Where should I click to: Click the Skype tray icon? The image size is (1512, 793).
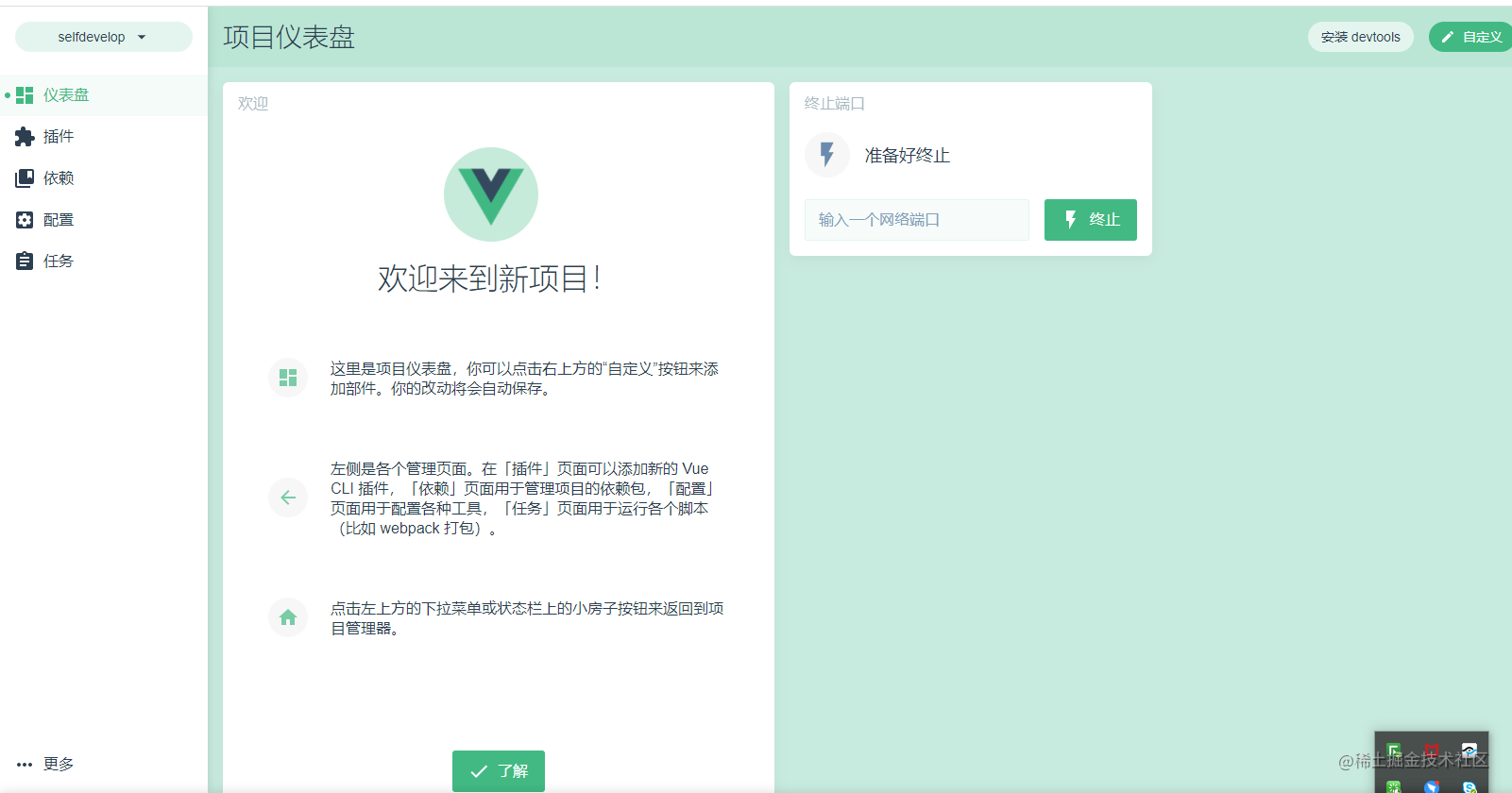[x=1470, y=786]
